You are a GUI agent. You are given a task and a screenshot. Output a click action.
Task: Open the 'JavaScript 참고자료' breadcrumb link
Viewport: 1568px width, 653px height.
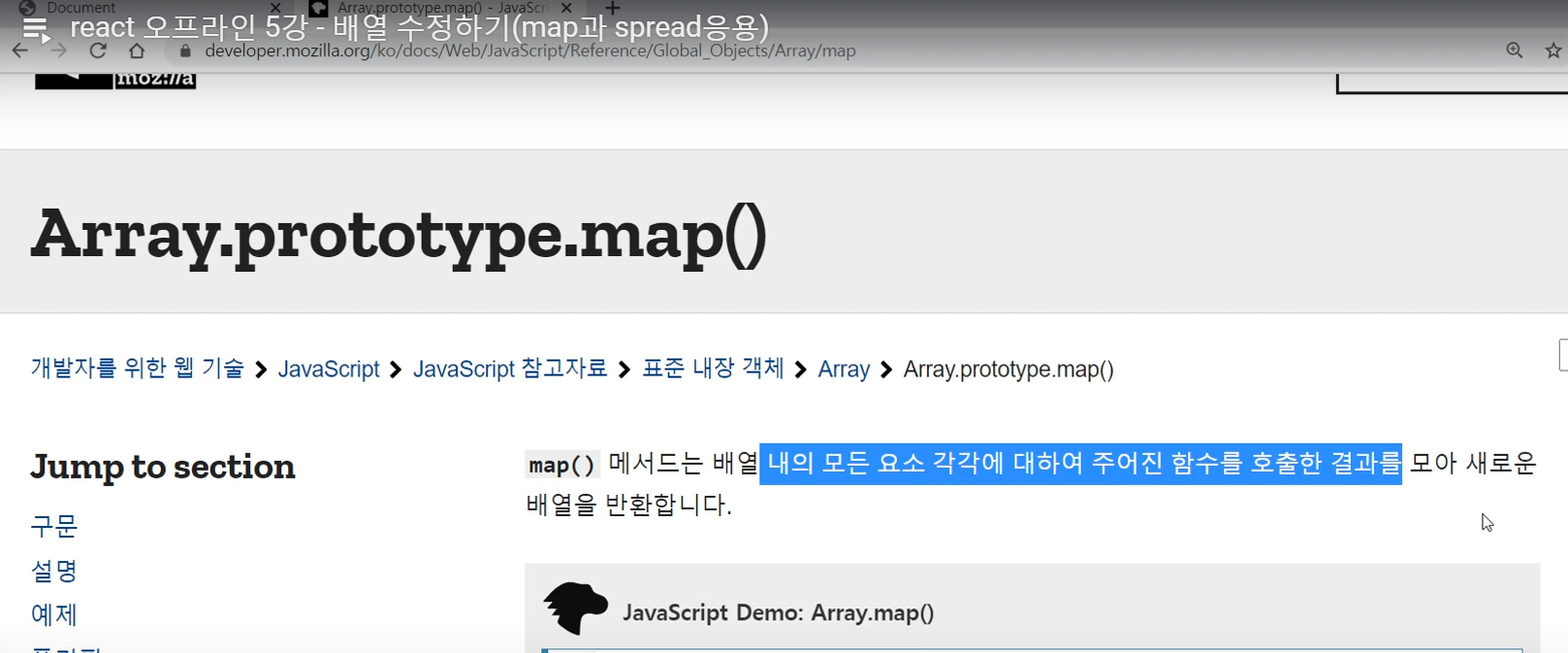point(510,369)
